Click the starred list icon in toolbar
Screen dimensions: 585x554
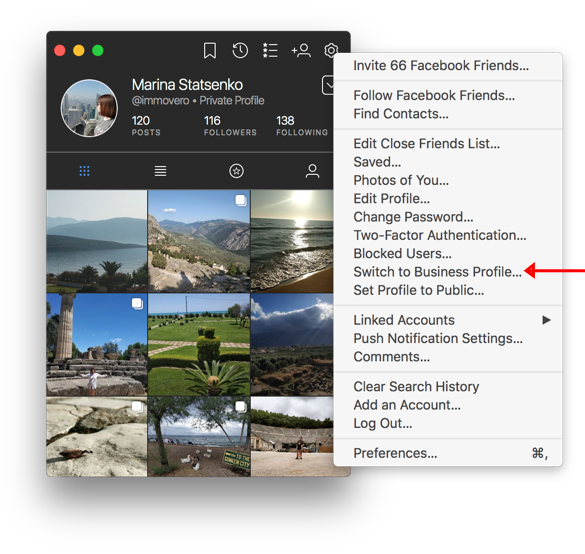(x=270, y=50)
